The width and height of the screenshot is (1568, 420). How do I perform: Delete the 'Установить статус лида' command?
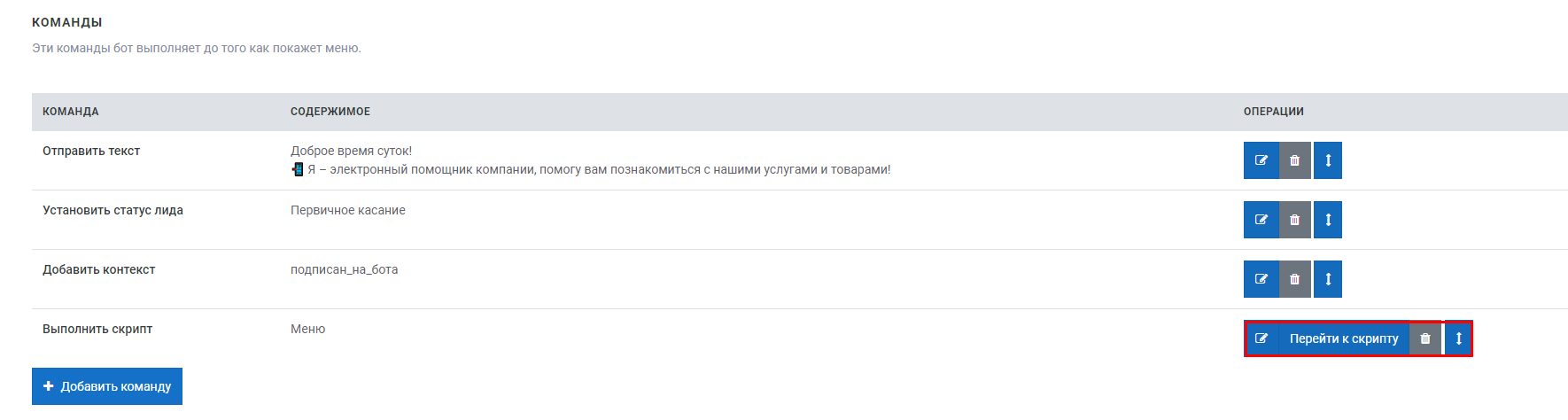(x=1295, y=220)
